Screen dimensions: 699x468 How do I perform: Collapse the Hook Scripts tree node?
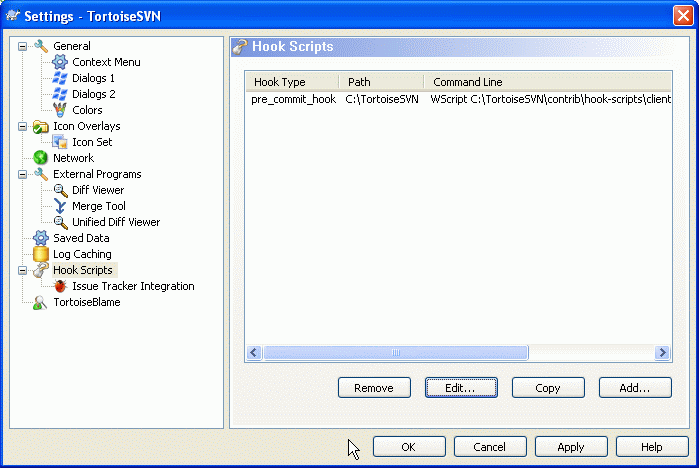22,271
